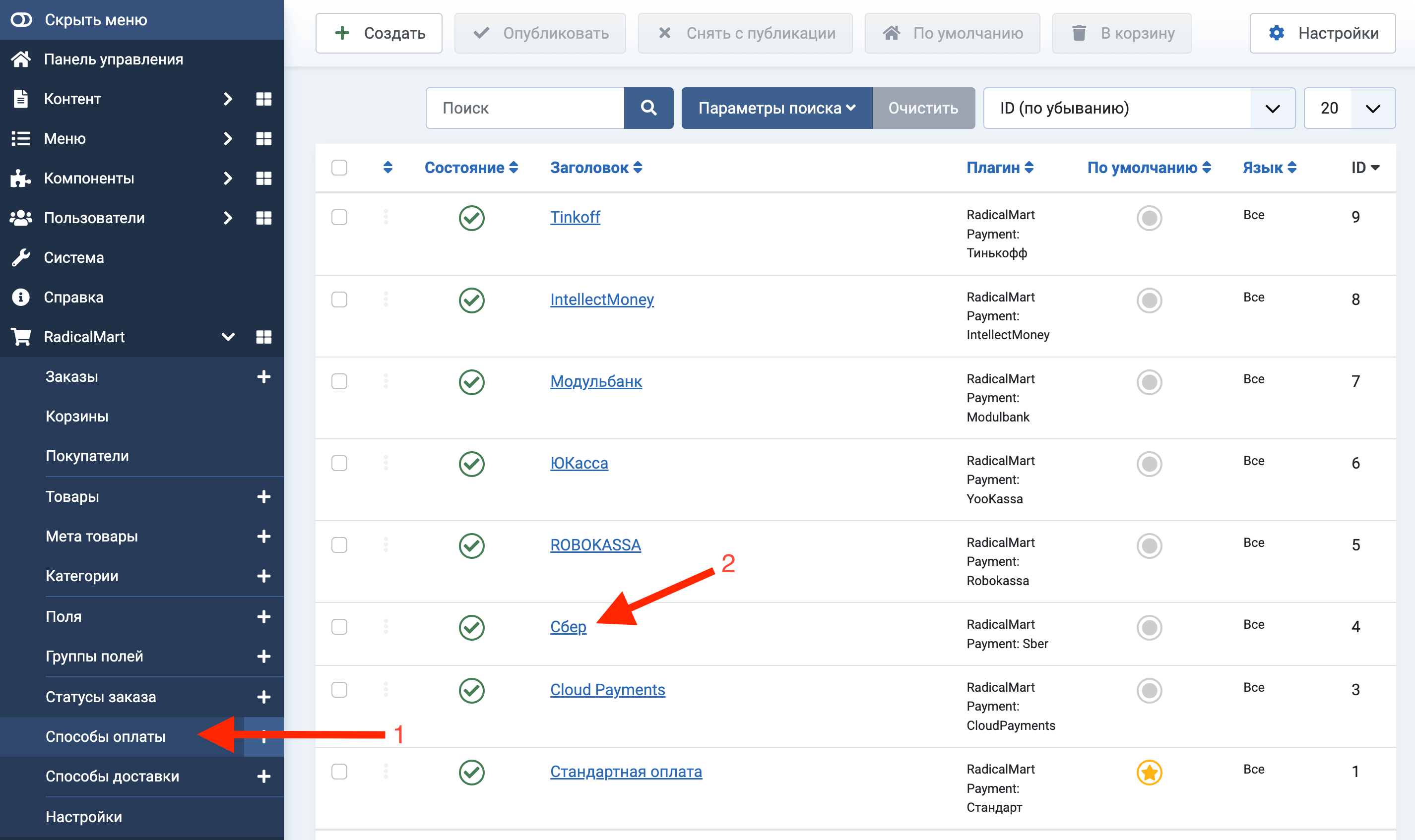Toggle published state of ЮКасса

(471, 464)
